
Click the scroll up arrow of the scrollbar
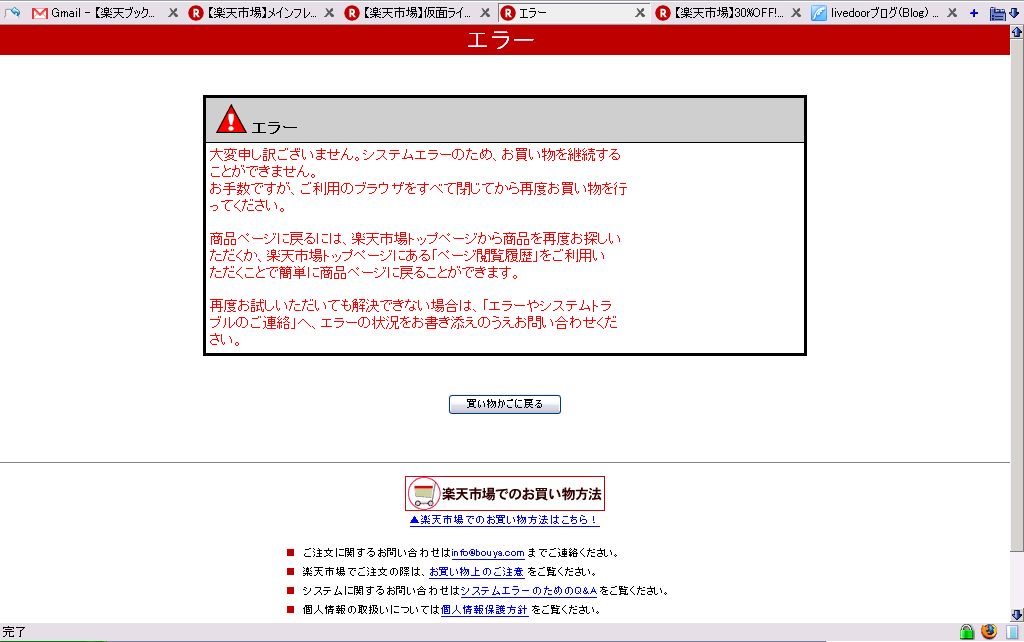(x=1017, y=31)
